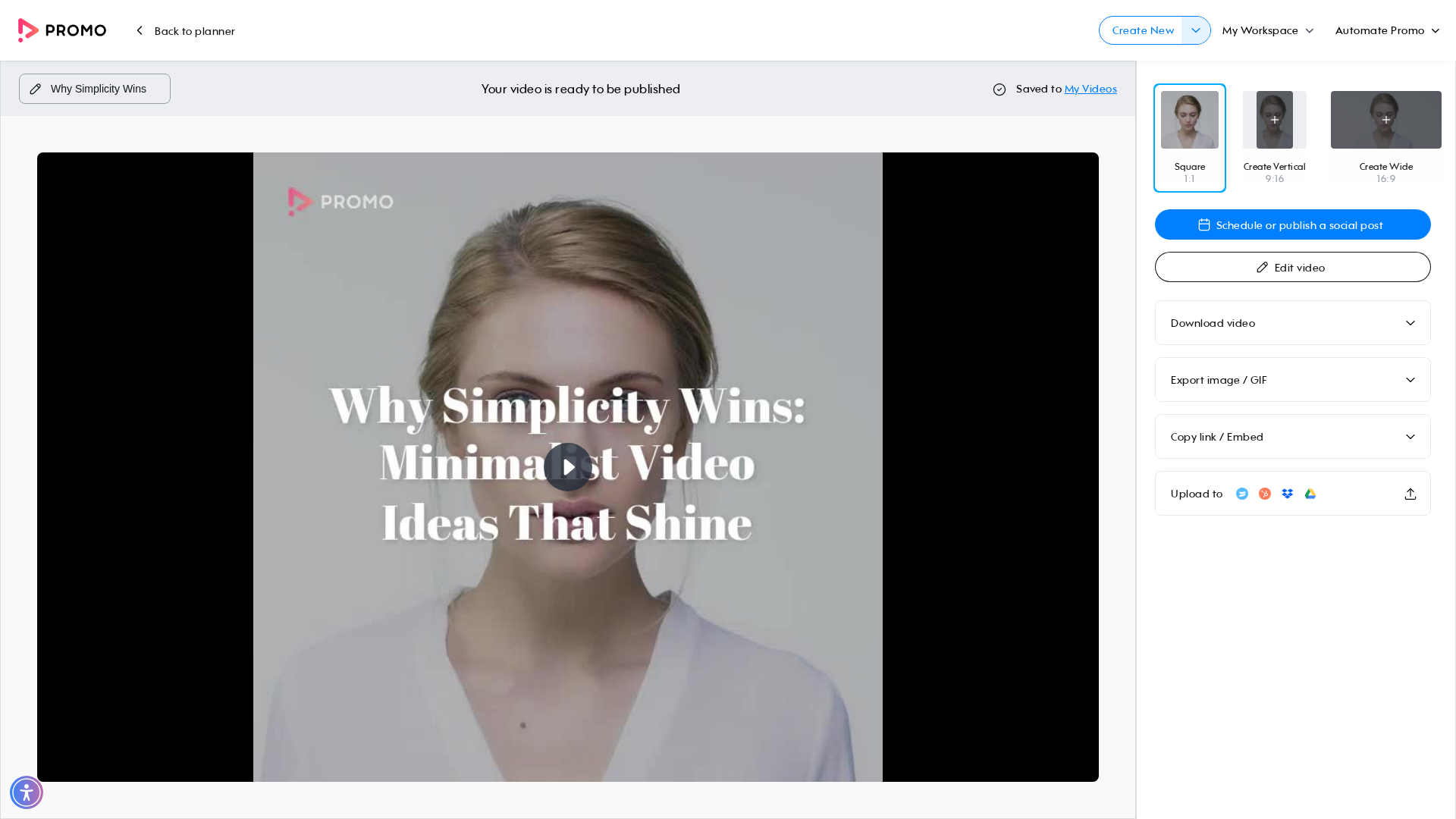Click the pencil icon in title field
This screenshot has height=819, width=1456.
click(x=36, y=89)
